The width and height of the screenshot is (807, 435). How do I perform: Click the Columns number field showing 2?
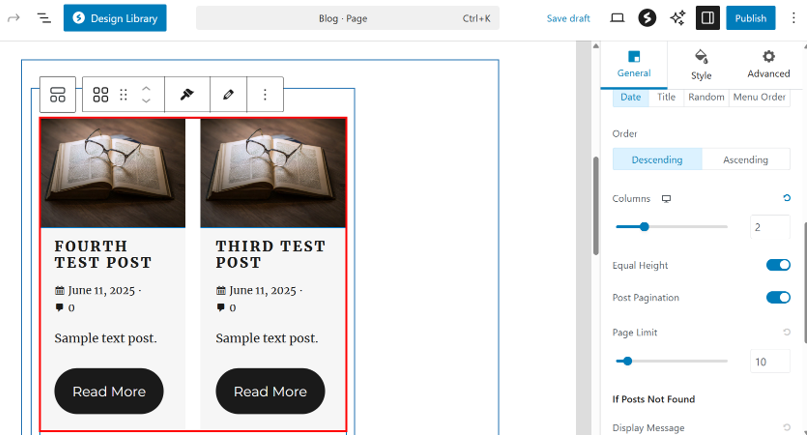(770, 227)
